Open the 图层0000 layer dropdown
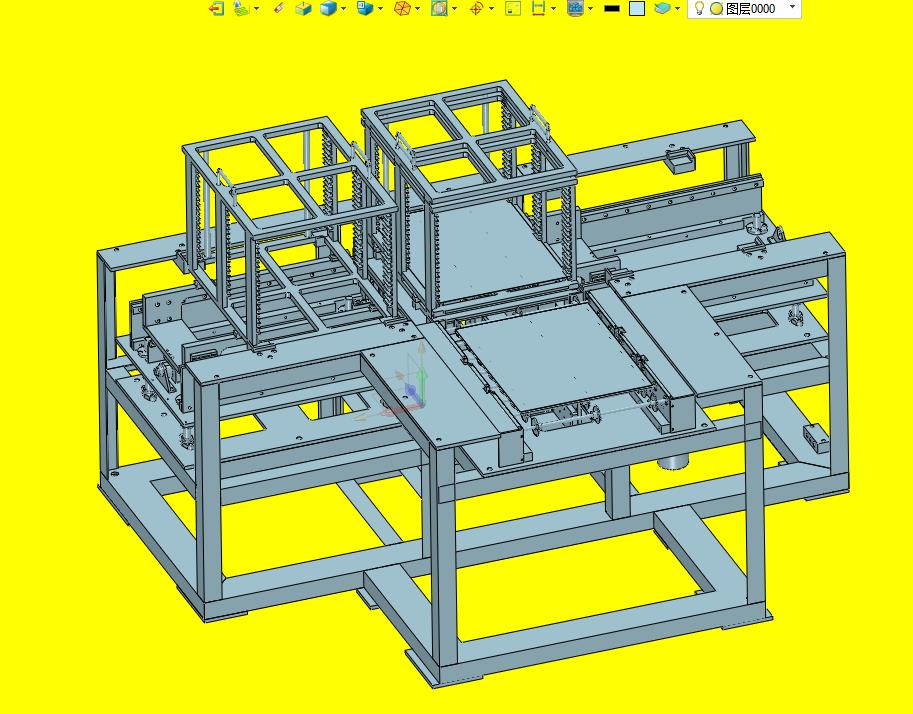Image resolution: width=913 pixels, height=714 pixels. (792, 8)
